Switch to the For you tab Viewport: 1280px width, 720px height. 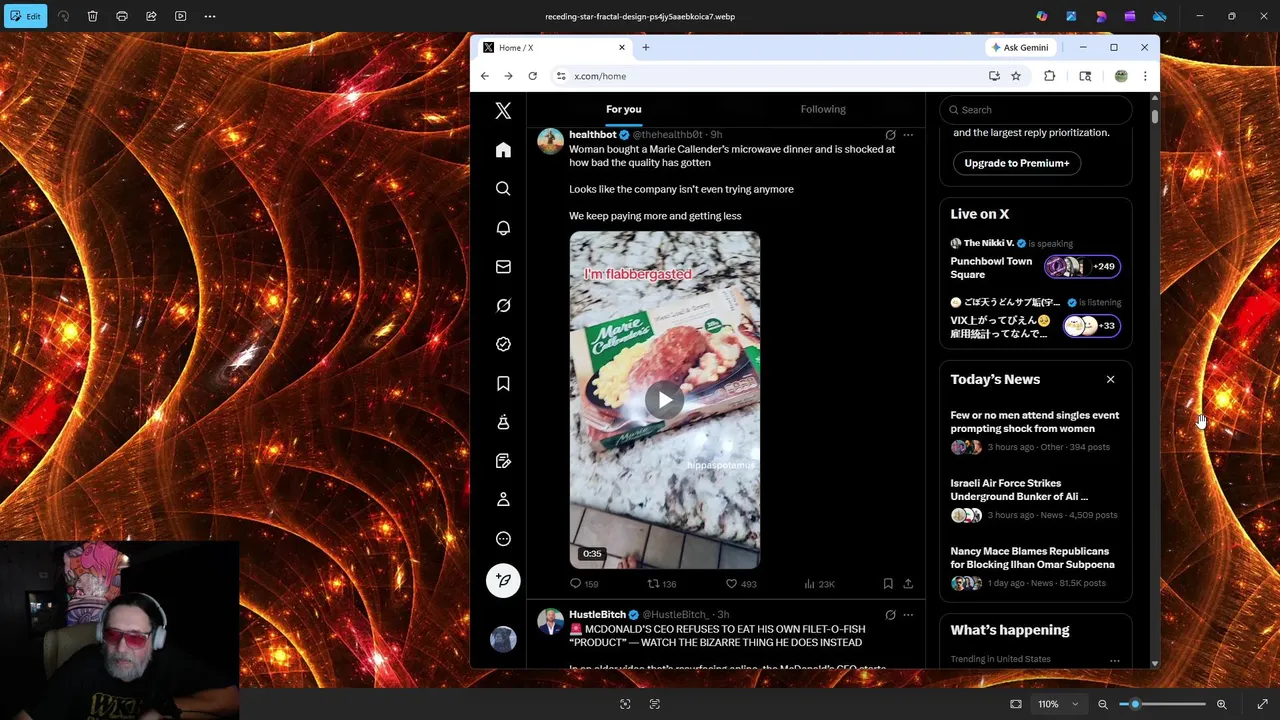click(x=623, y=110)
